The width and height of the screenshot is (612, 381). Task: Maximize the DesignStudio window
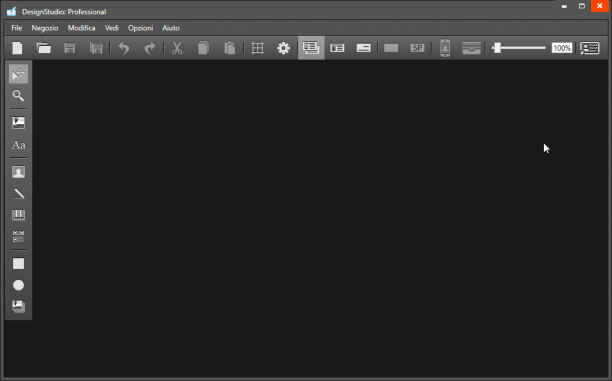582,6
